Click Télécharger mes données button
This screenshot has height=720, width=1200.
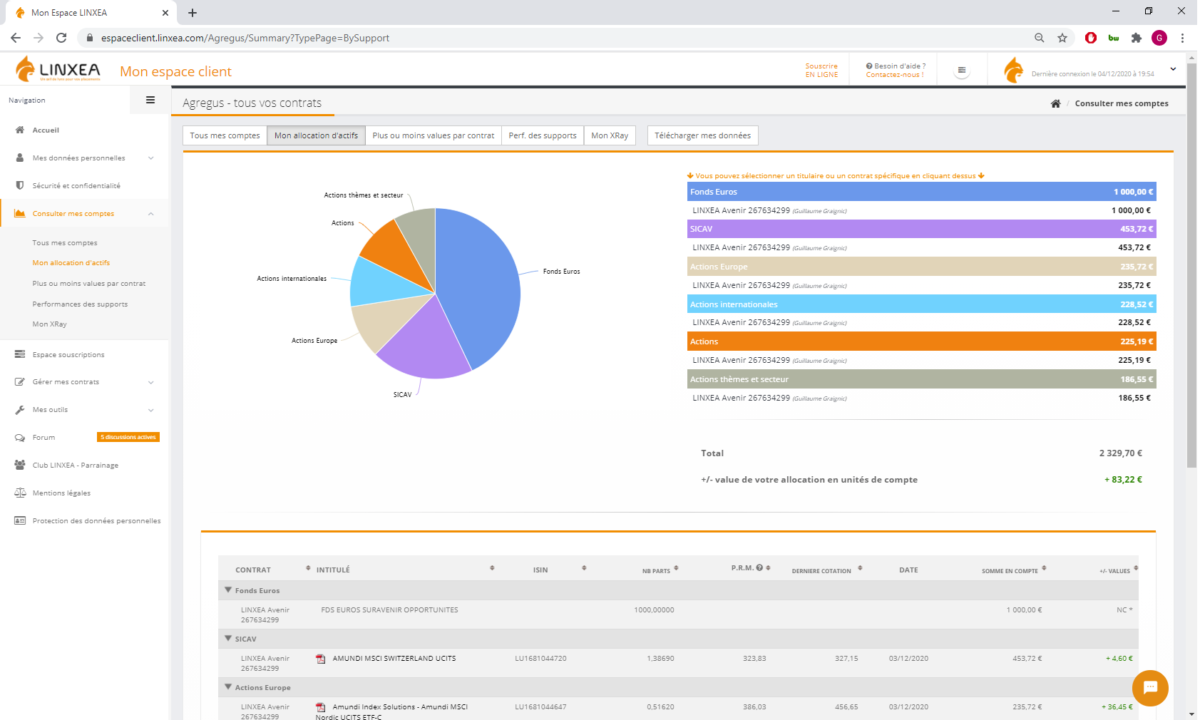[702, 135]
